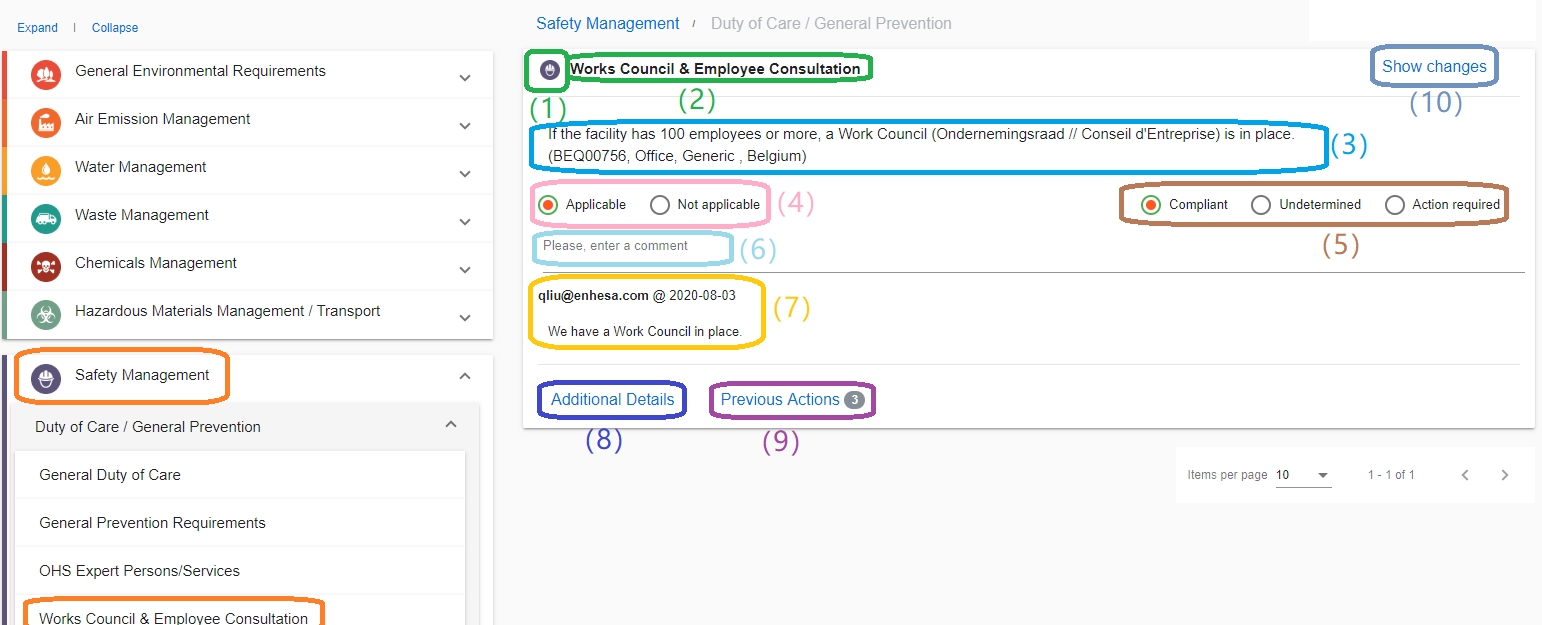Select the Undetermined radio button
Screen dimensions: 1542x625
point(1262,205)
